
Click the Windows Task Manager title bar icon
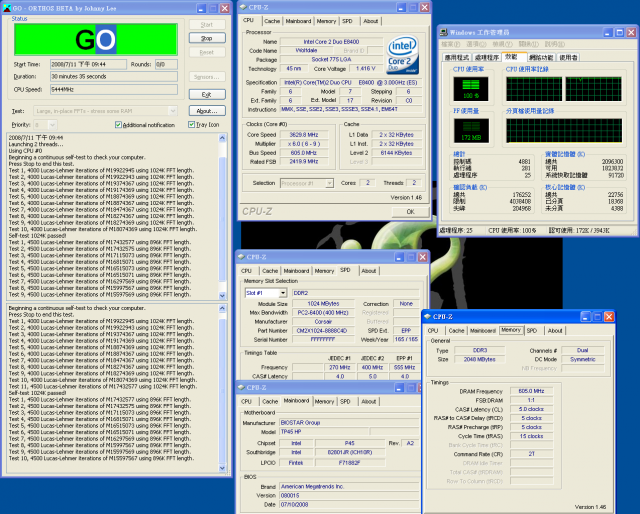click(444, 32)
